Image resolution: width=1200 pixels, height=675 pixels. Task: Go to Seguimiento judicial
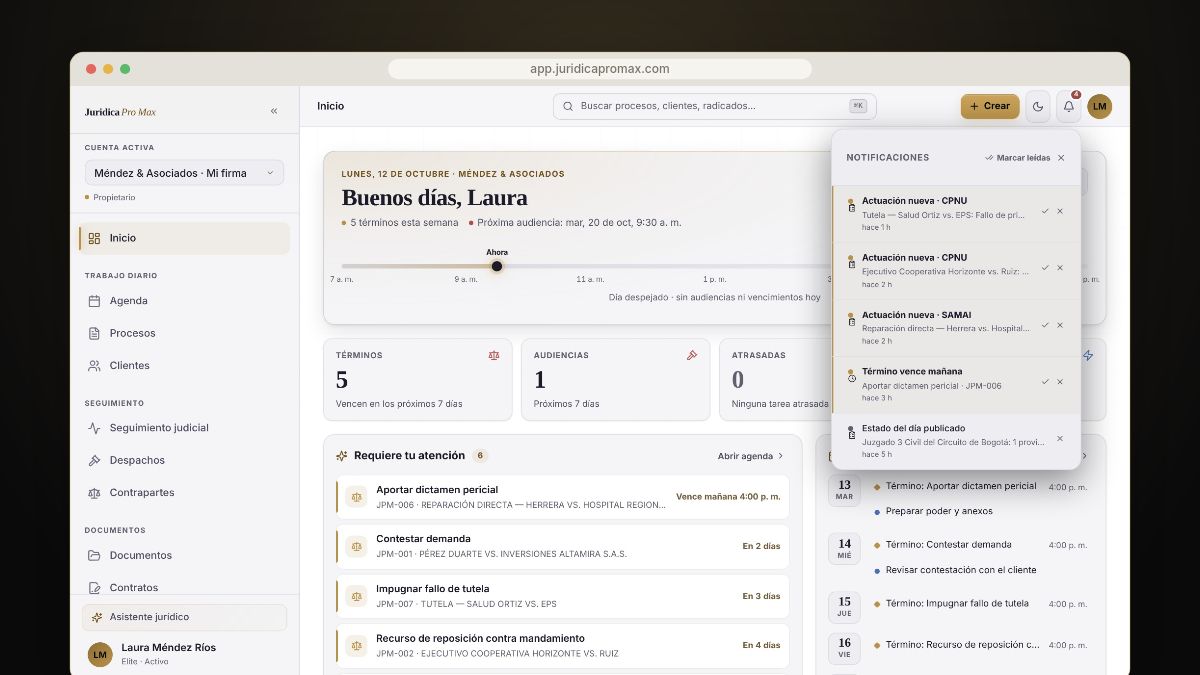[x=184, y=428]
